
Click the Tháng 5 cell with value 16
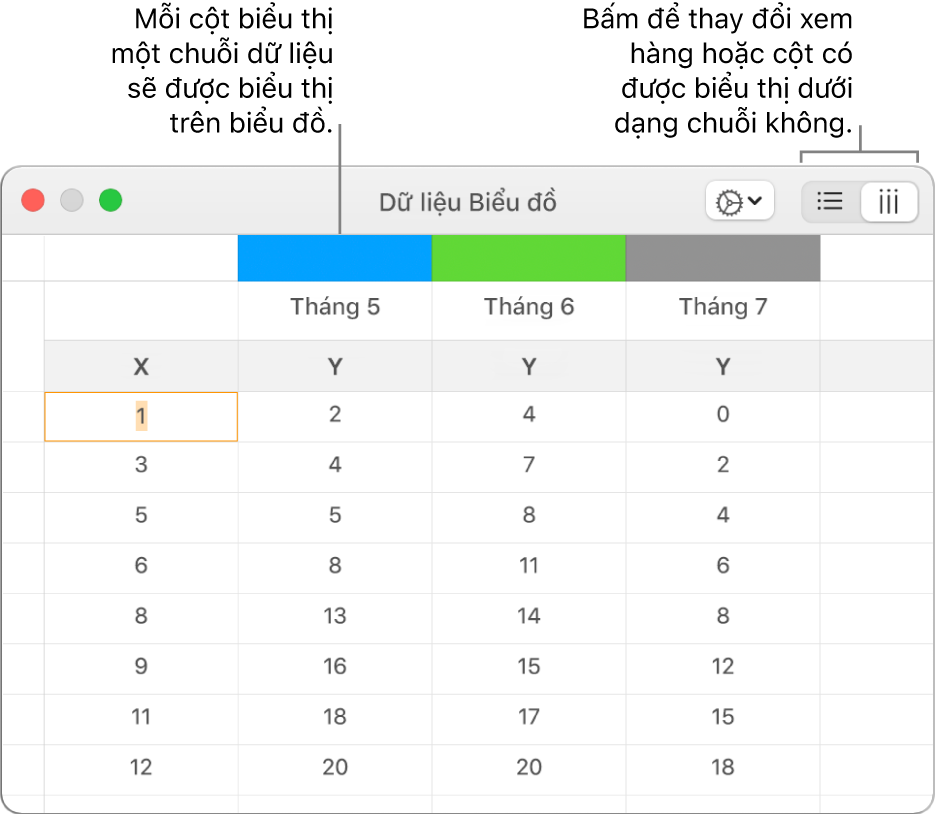pyautogui.click(x=335, y=667)
